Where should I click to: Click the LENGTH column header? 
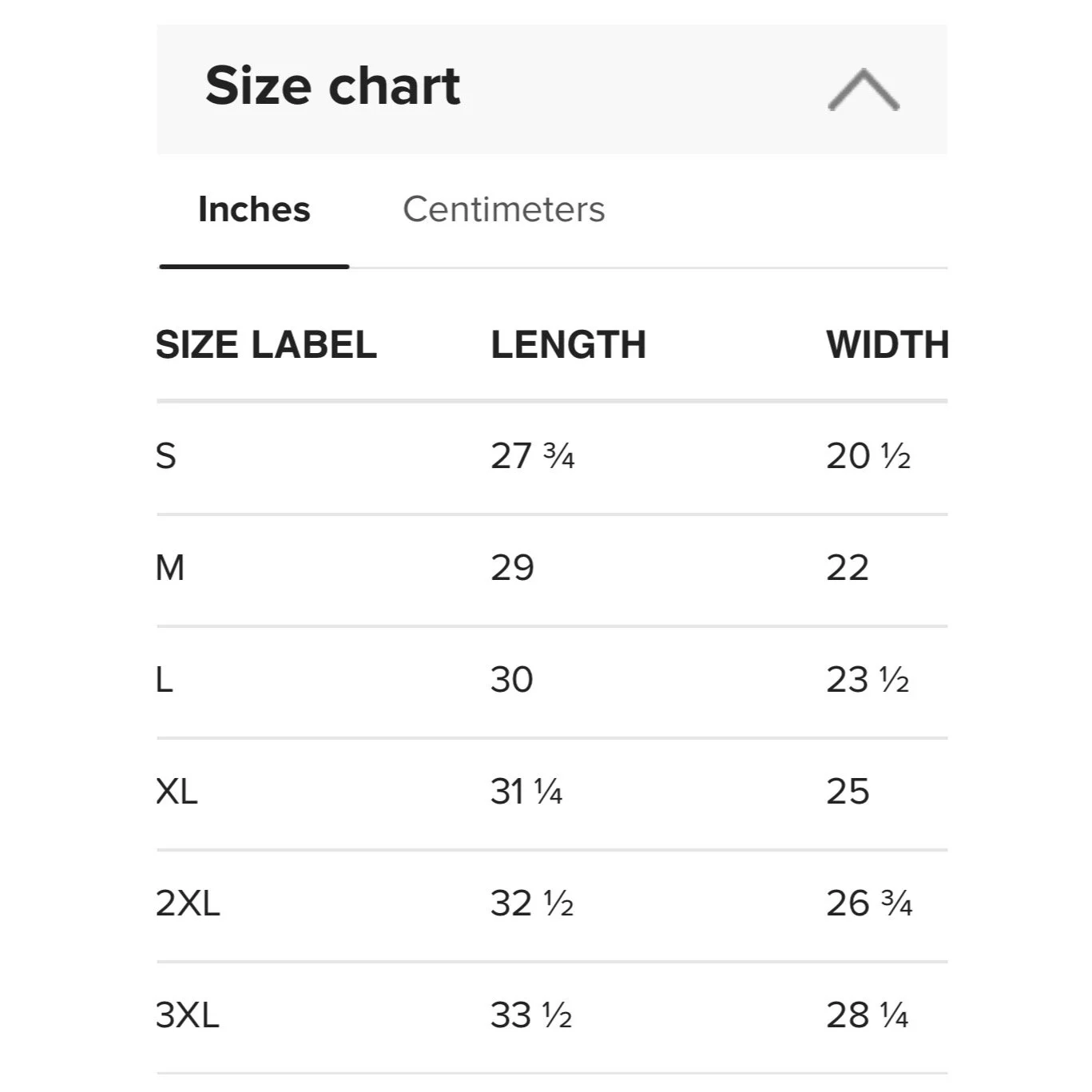pyautogui.click(x=568, y=345)
